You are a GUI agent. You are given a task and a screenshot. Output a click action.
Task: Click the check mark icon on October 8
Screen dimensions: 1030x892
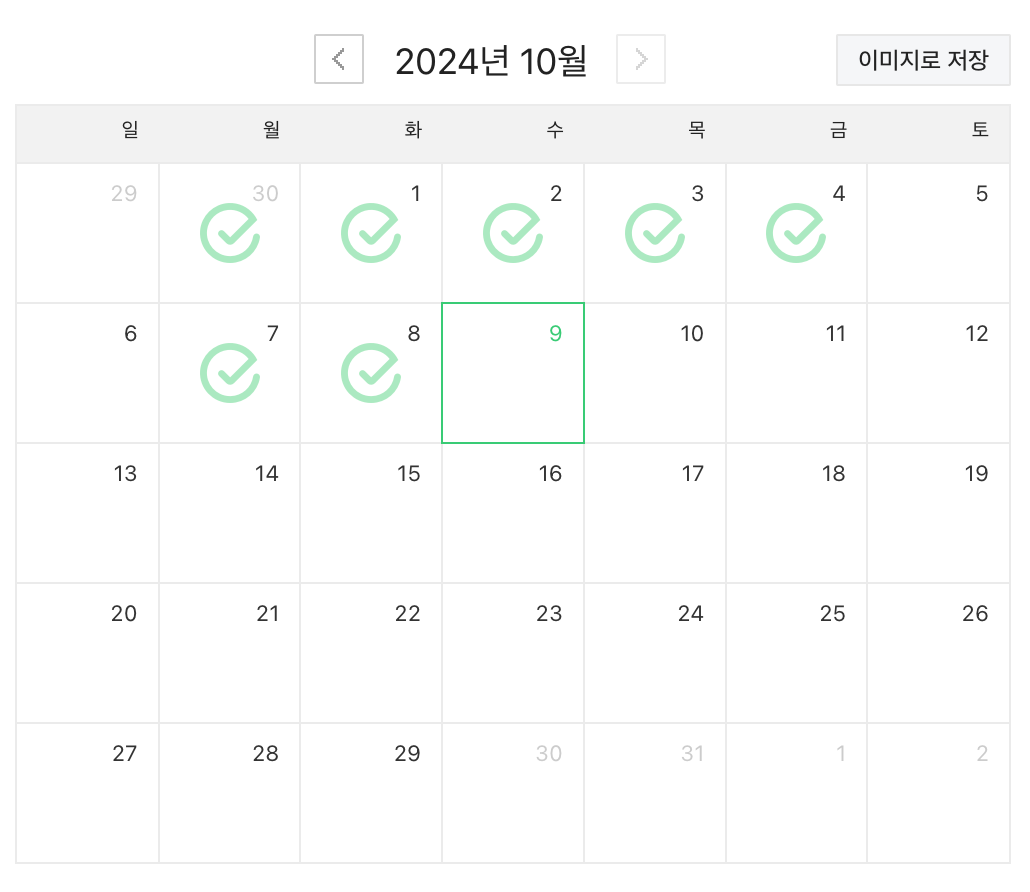click(x=371, y=373)
